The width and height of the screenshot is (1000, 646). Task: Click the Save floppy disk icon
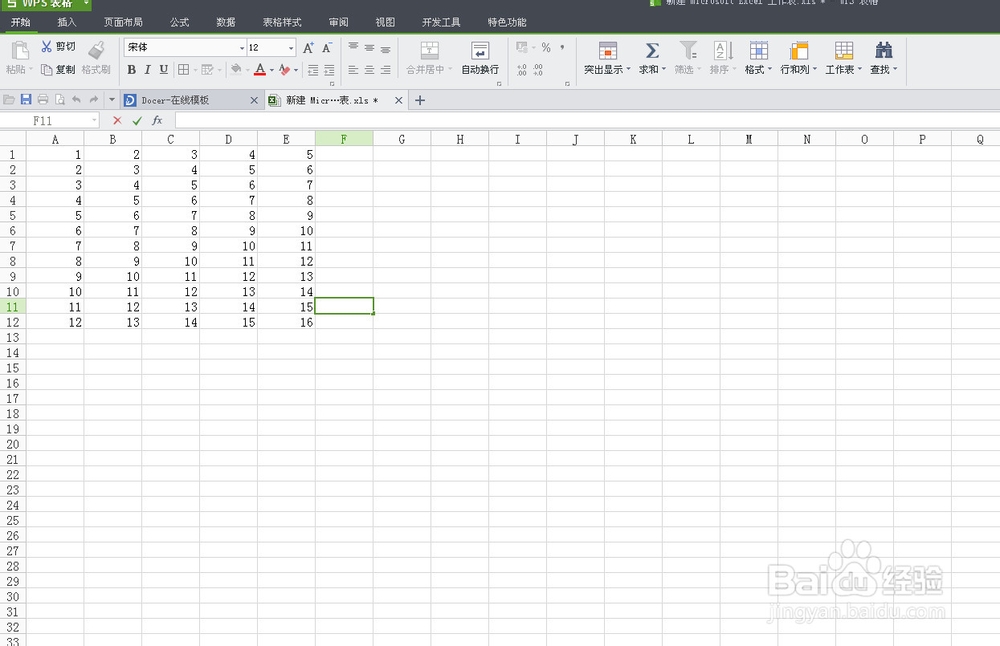(26, 99)
